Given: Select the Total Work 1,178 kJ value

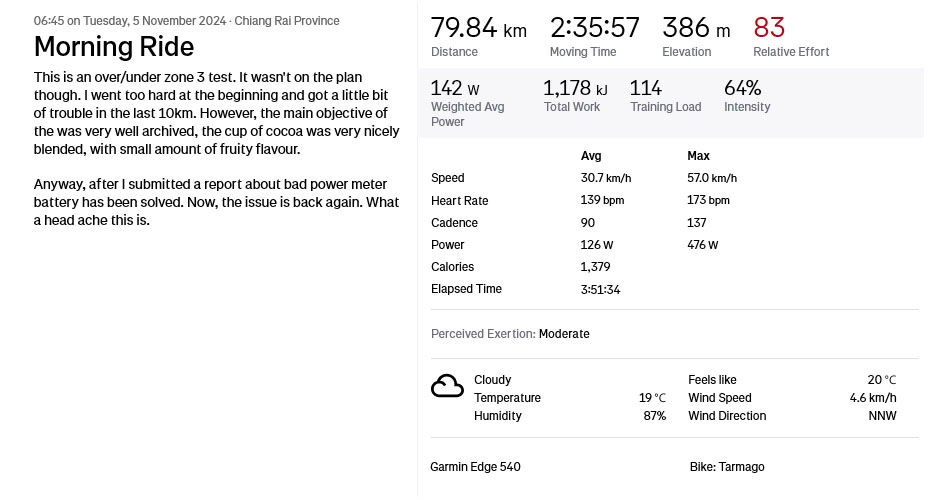Looking at the screenshot, I should [575, 88].
